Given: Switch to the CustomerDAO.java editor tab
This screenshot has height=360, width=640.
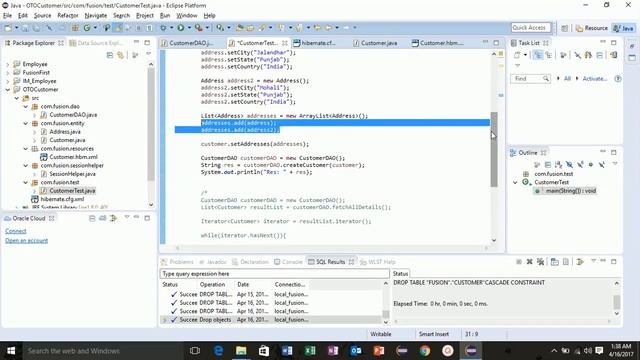Looking at the screenshot, I should tap(191, 43).
